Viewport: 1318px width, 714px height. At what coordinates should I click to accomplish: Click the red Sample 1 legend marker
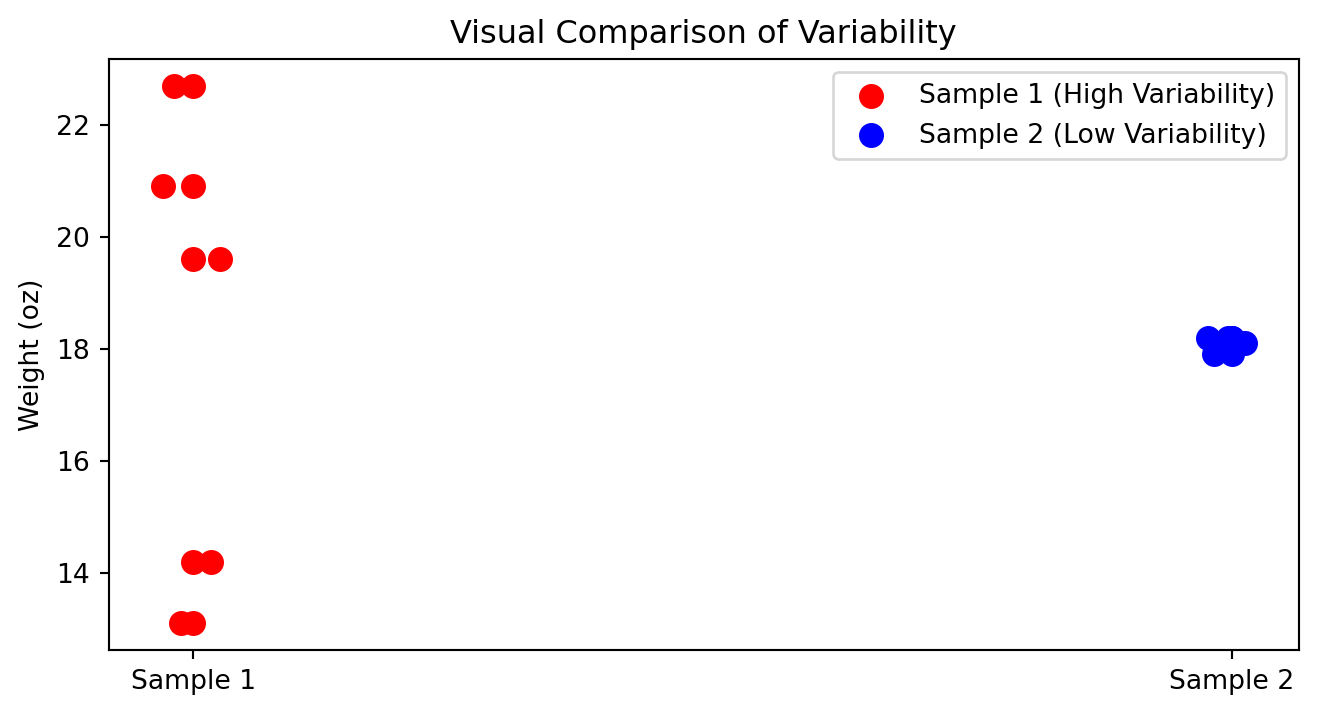pos(872,96)
